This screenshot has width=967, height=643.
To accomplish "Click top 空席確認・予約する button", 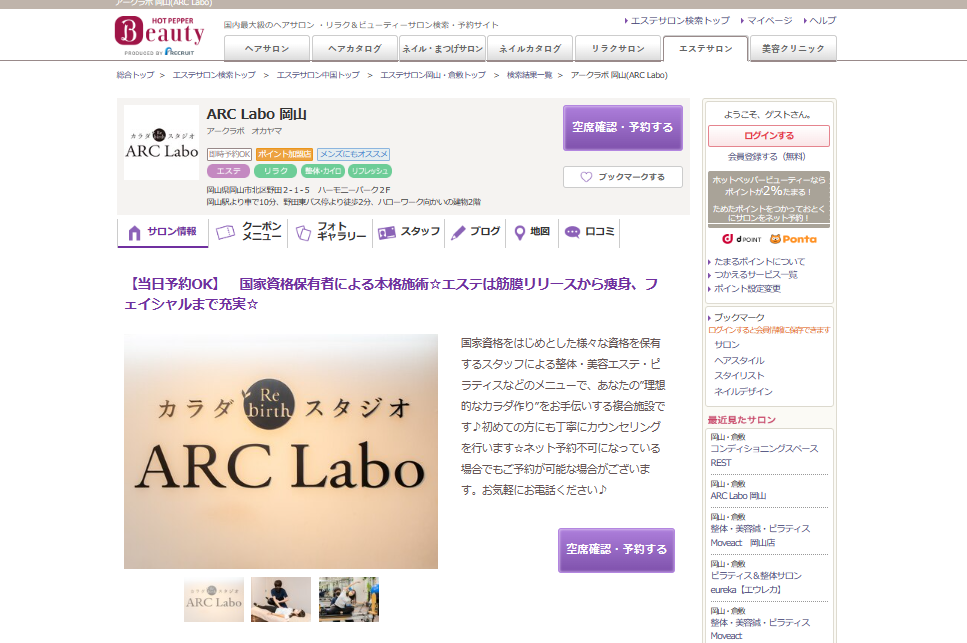I will click(622, 128).
